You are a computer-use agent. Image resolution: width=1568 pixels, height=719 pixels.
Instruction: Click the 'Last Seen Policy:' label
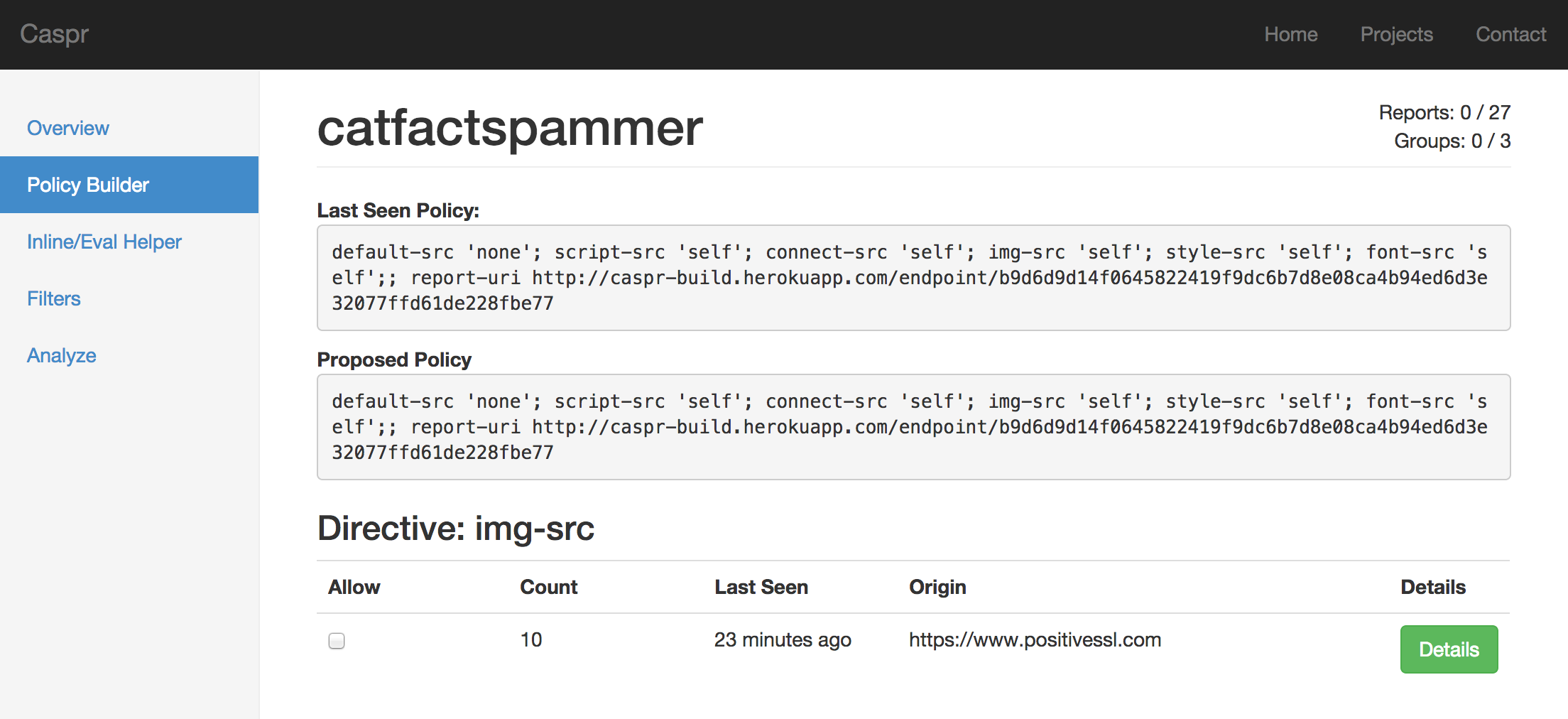(398, 210)
